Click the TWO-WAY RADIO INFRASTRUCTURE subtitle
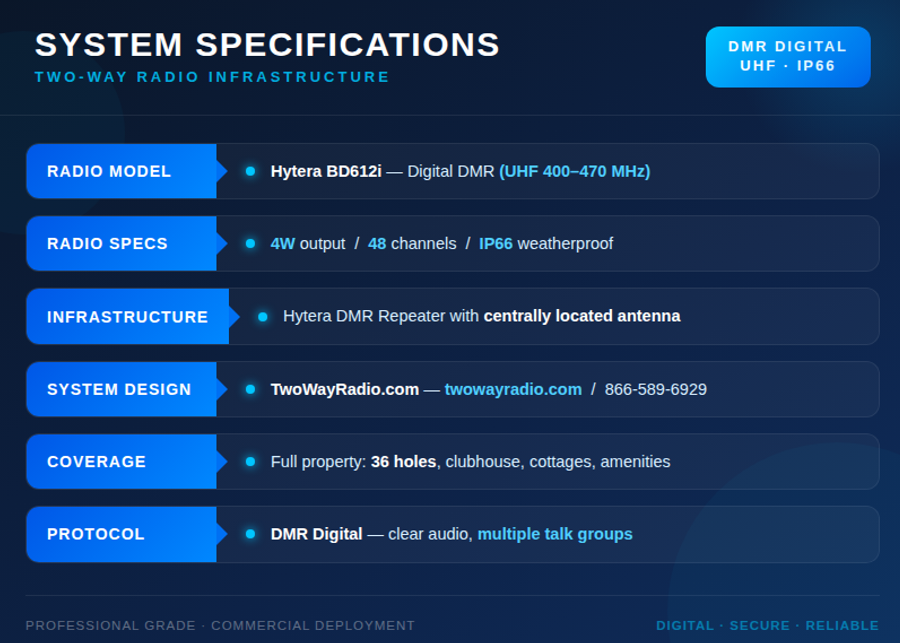This screenshot has height=643, width=900. (x=212, y=77)
